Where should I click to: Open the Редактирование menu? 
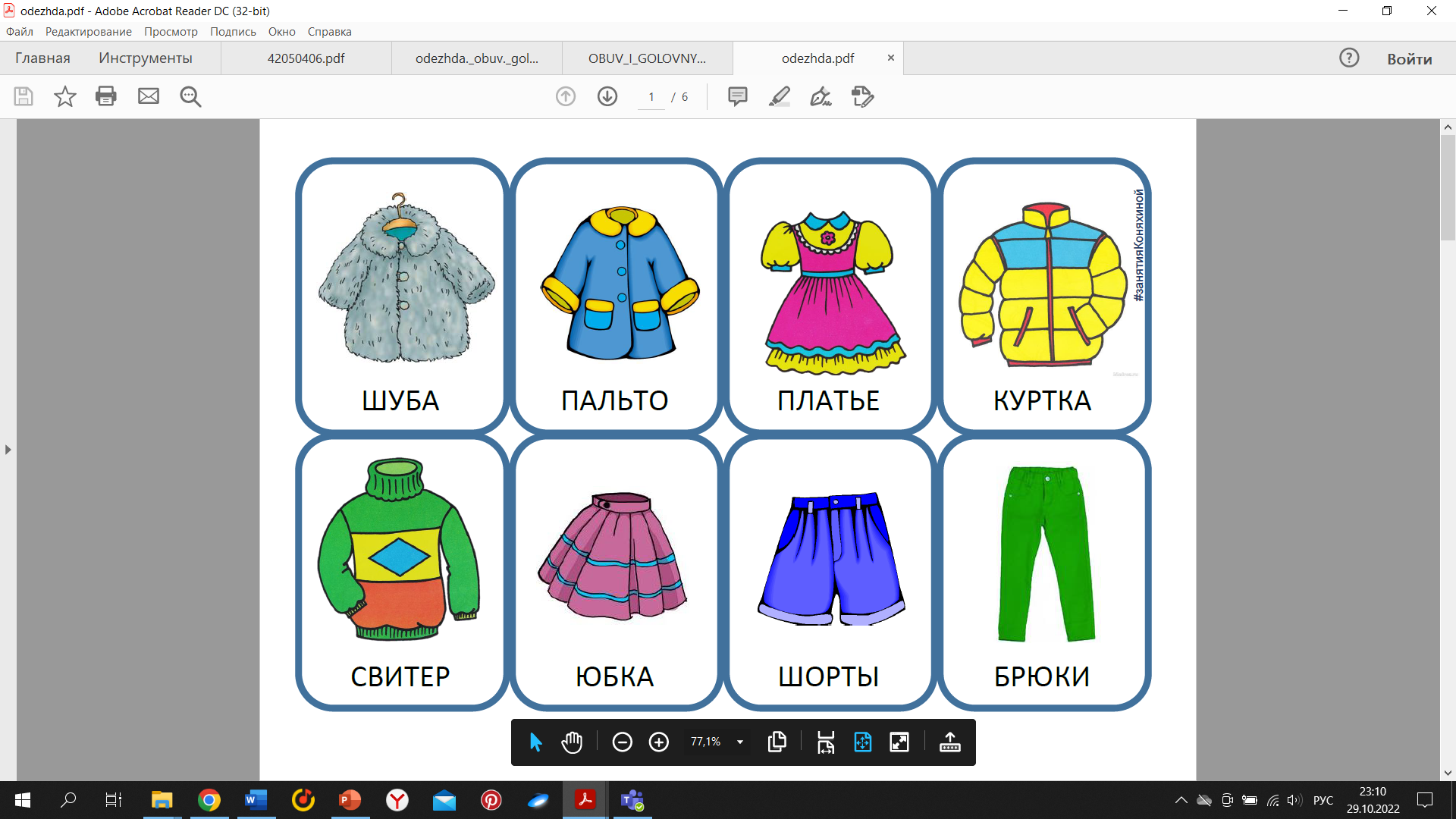(89, 32)
